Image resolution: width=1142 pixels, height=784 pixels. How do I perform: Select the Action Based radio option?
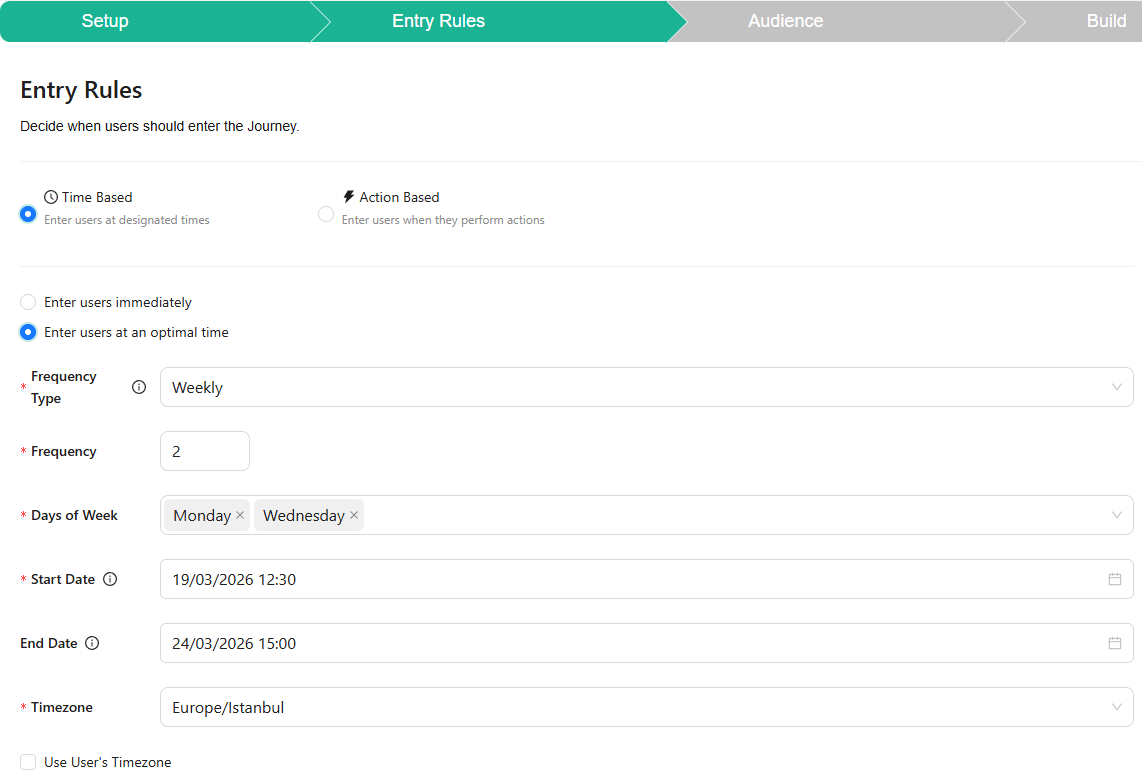326,213
